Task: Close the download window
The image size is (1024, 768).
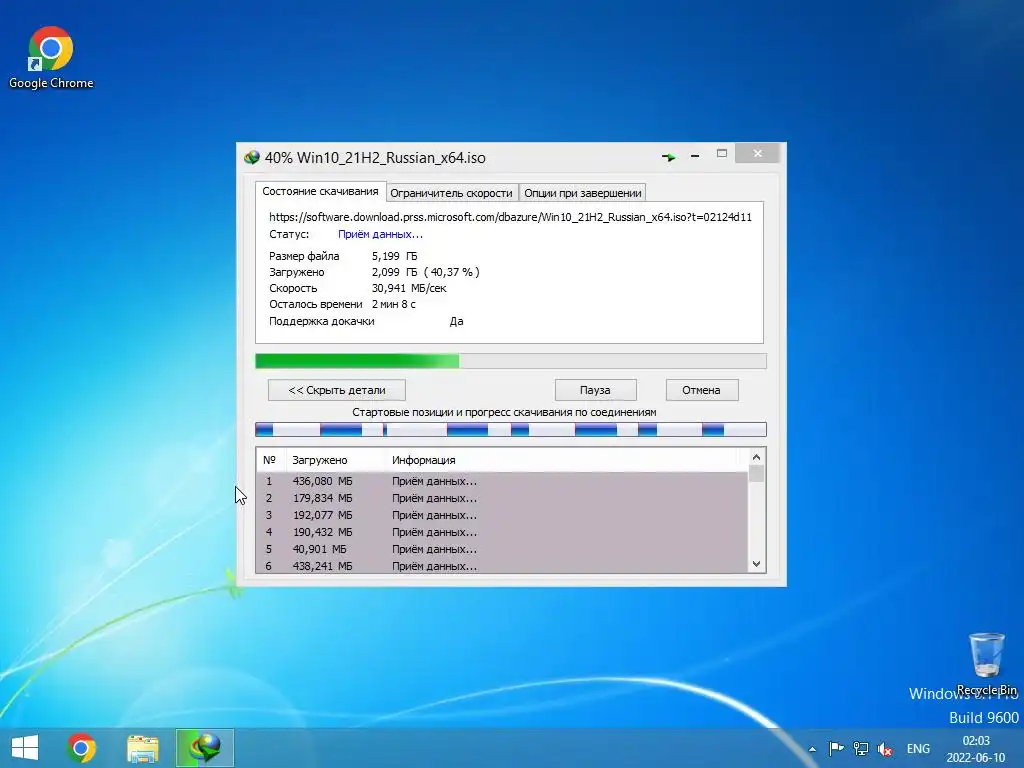Action: [758, 153]
